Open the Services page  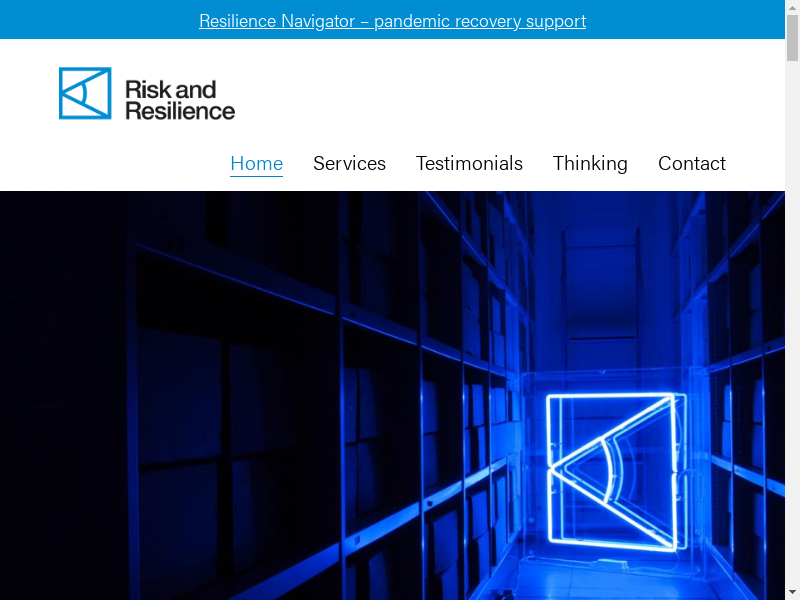349,163
